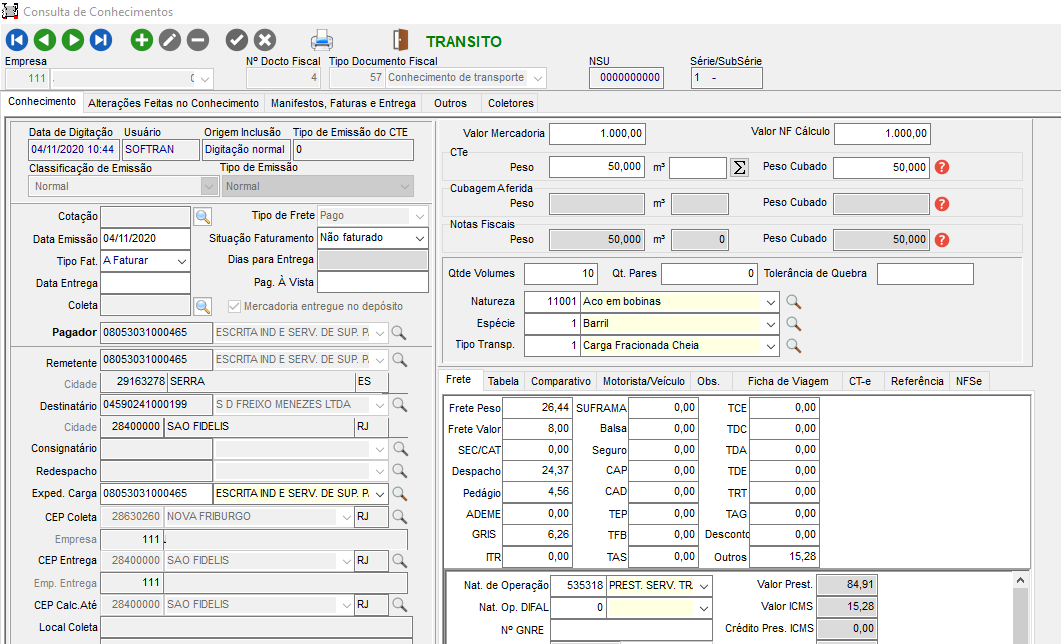Open the Natureza combo box list
1061x644 pixels.
point(769,301)
